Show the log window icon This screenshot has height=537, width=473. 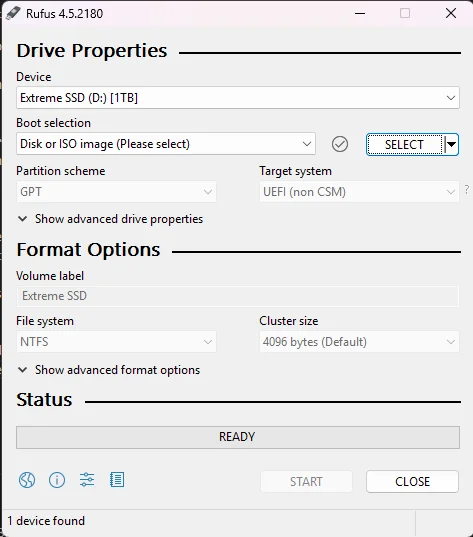[117, 480]
